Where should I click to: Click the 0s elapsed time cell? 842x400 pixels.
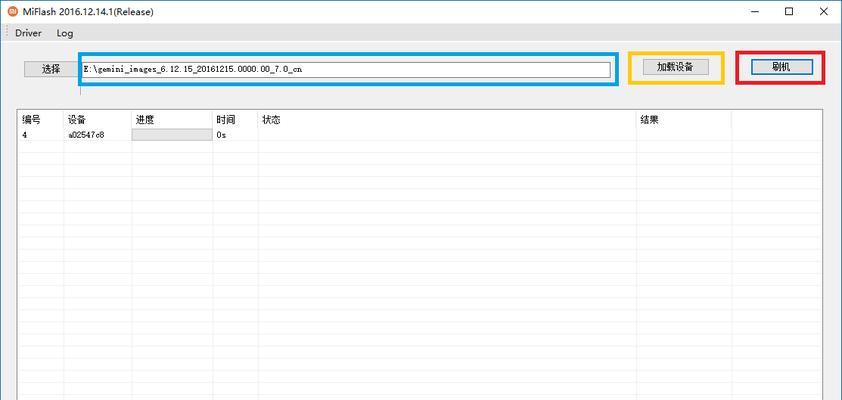pos(221,135)
